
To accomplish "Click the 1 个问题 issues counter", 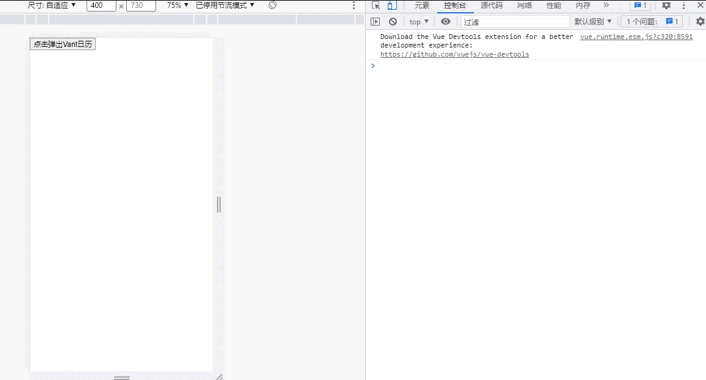I will 652,22.
